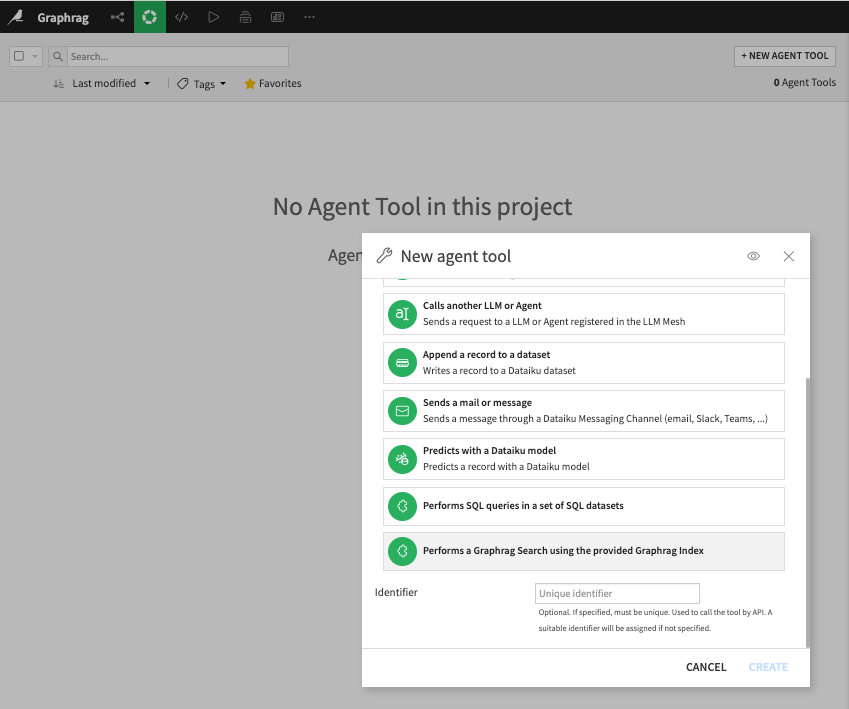Click description 'Predicts a record with a Dataiku model'

click(506, 466)
